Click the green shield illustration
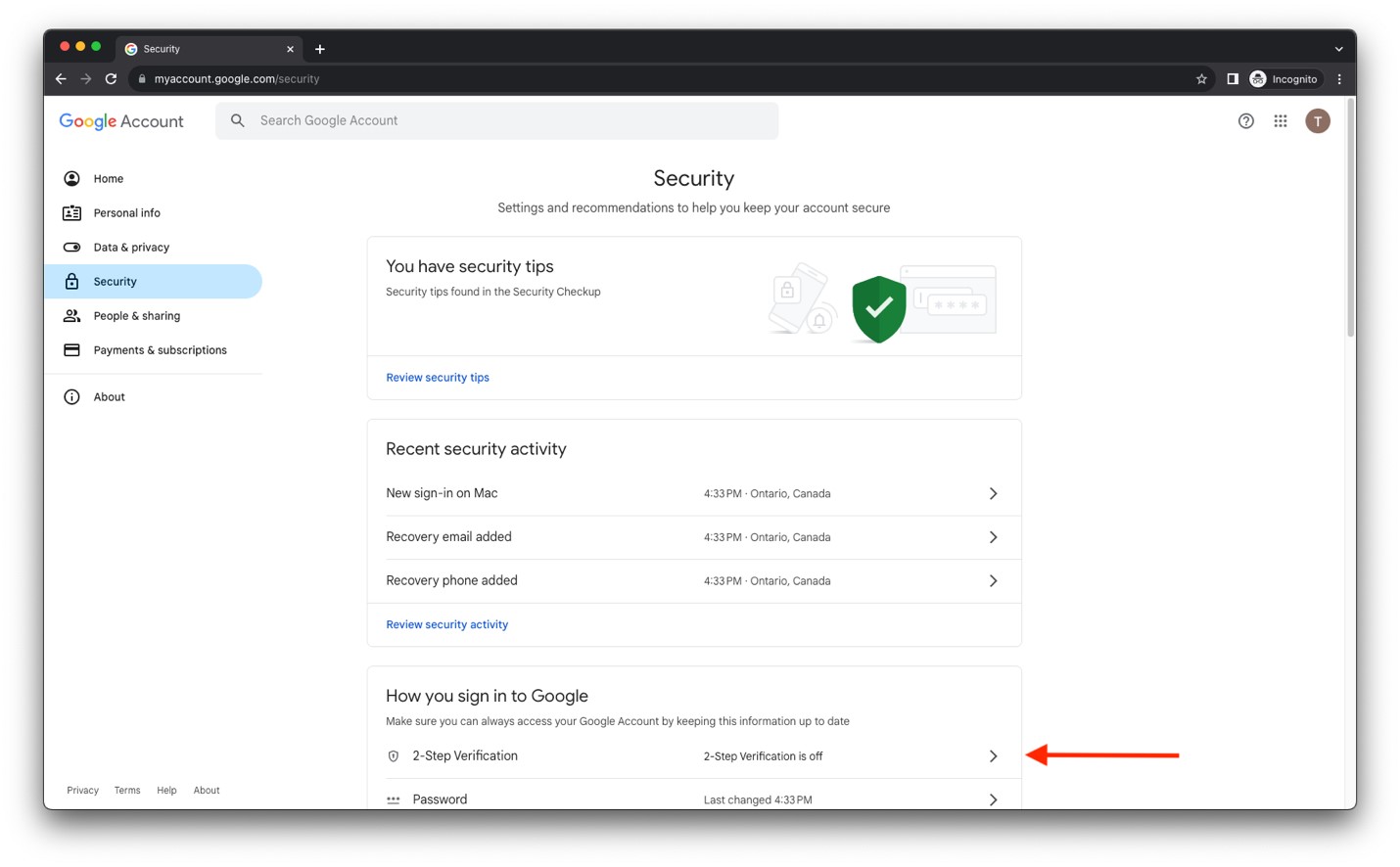This screenshot has height=867, width=1400. (x=878, y=308)
